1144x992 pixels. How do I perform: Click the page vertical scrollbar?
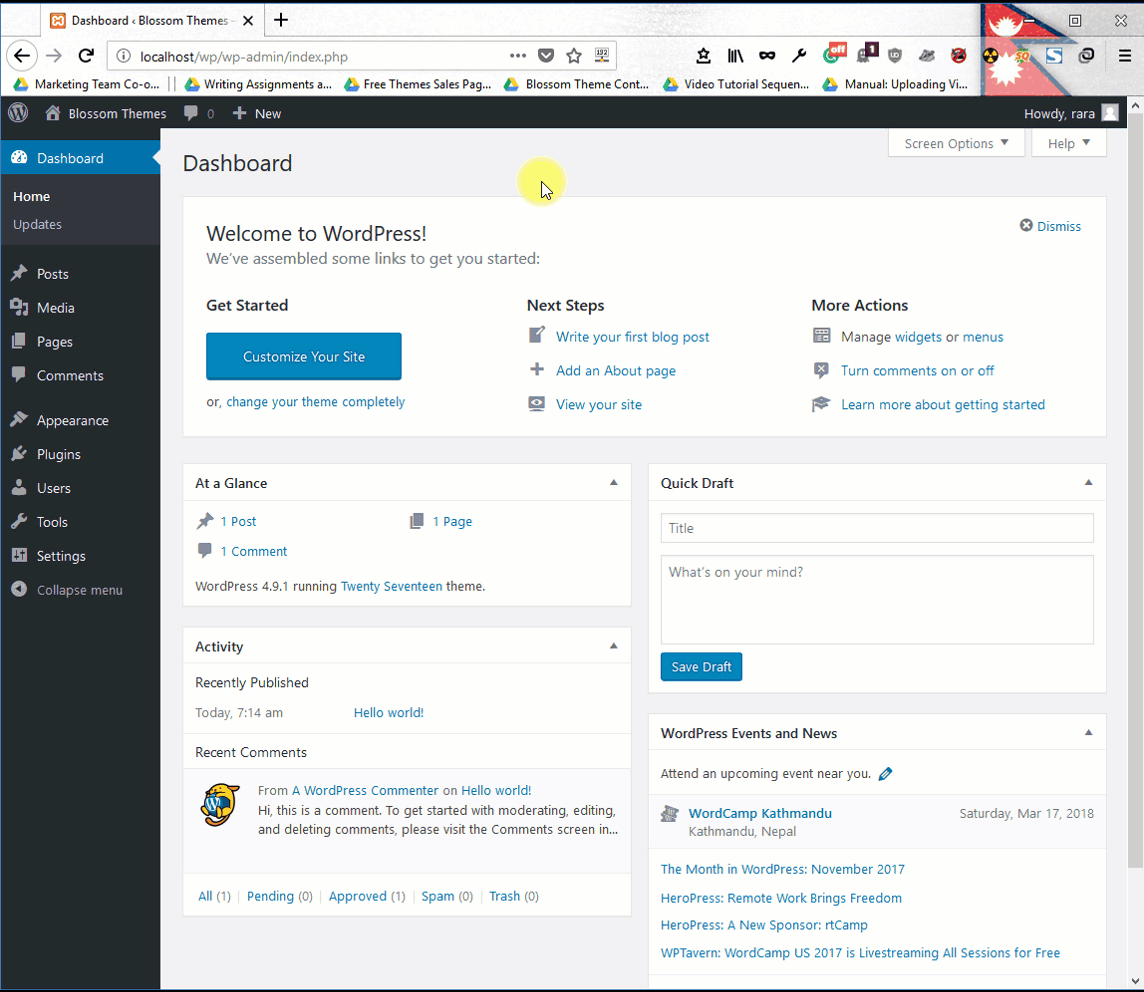(x=1135, y=489)
